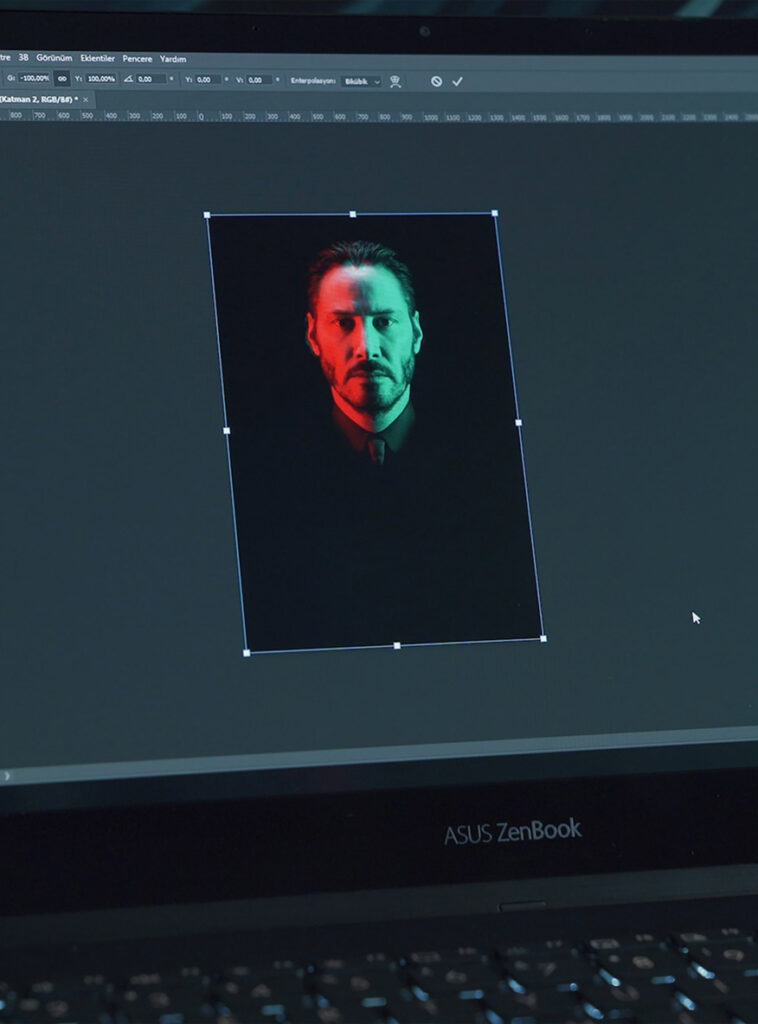Click the height percentage field showing 100,00%
This screenshot has width=758, height=1024.
(100, 78)
